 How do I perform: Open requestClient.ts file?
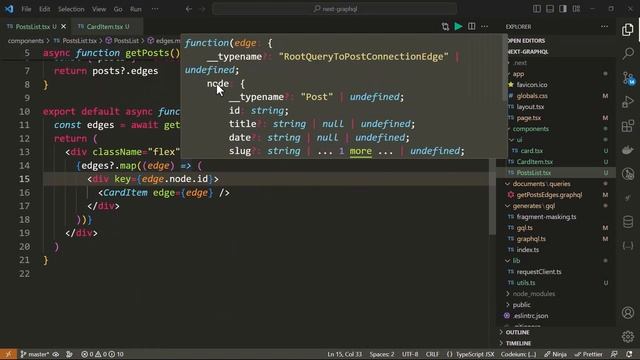tap(538, 272)
